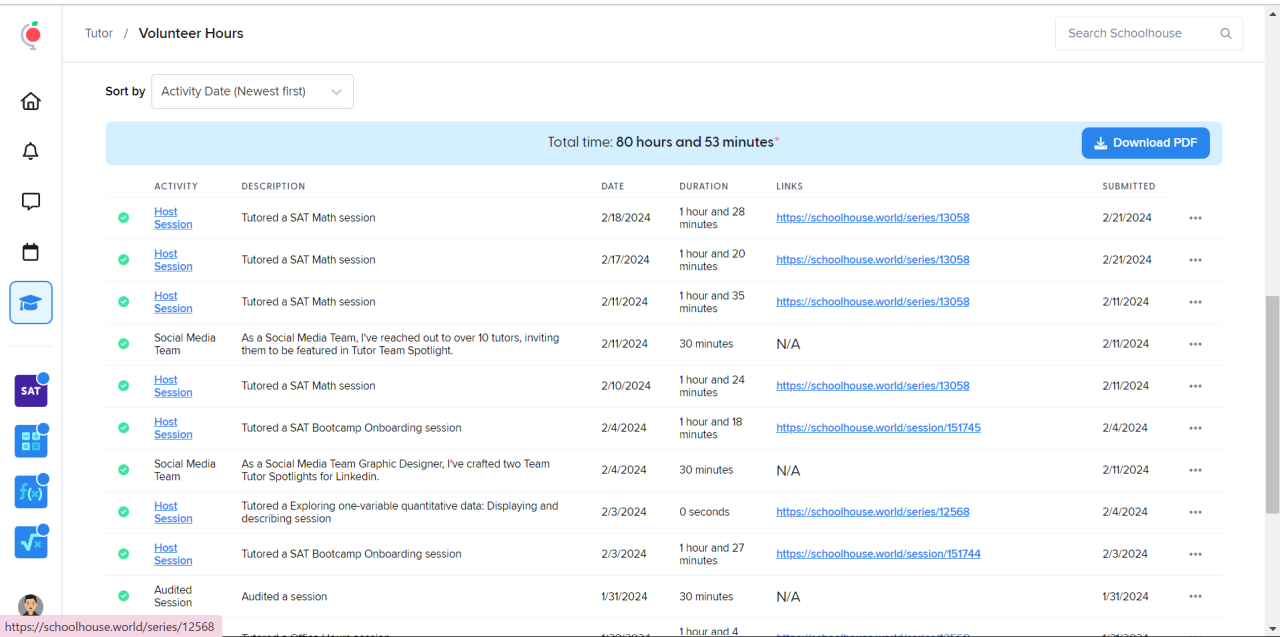Open the SAT subject shortcut

(x=31, y=391)
